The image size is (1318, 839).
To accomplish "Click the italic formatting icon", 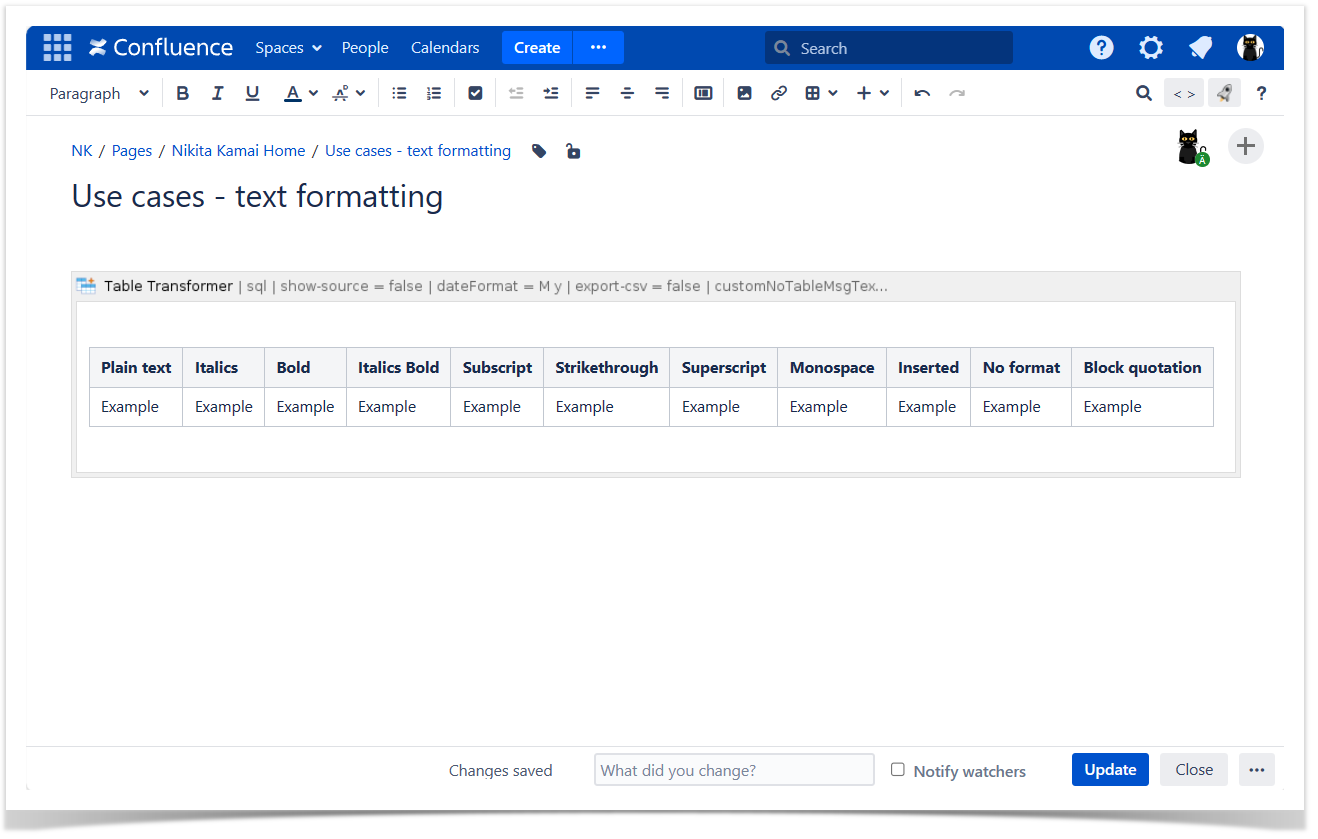I will [217, 93].
